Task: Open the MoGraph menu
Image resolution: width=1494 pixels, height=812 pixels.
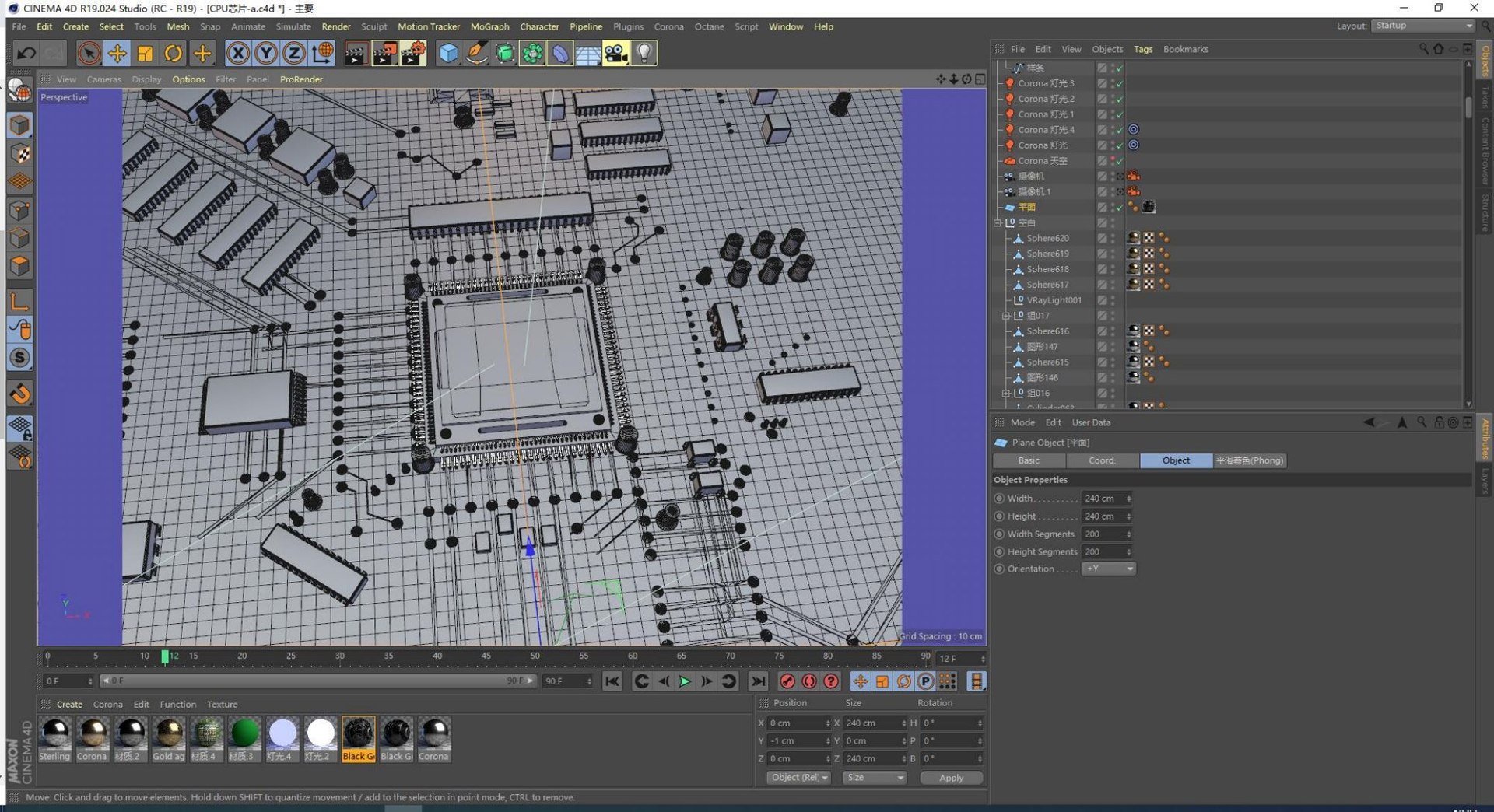Action: click(x=489, y=26)
